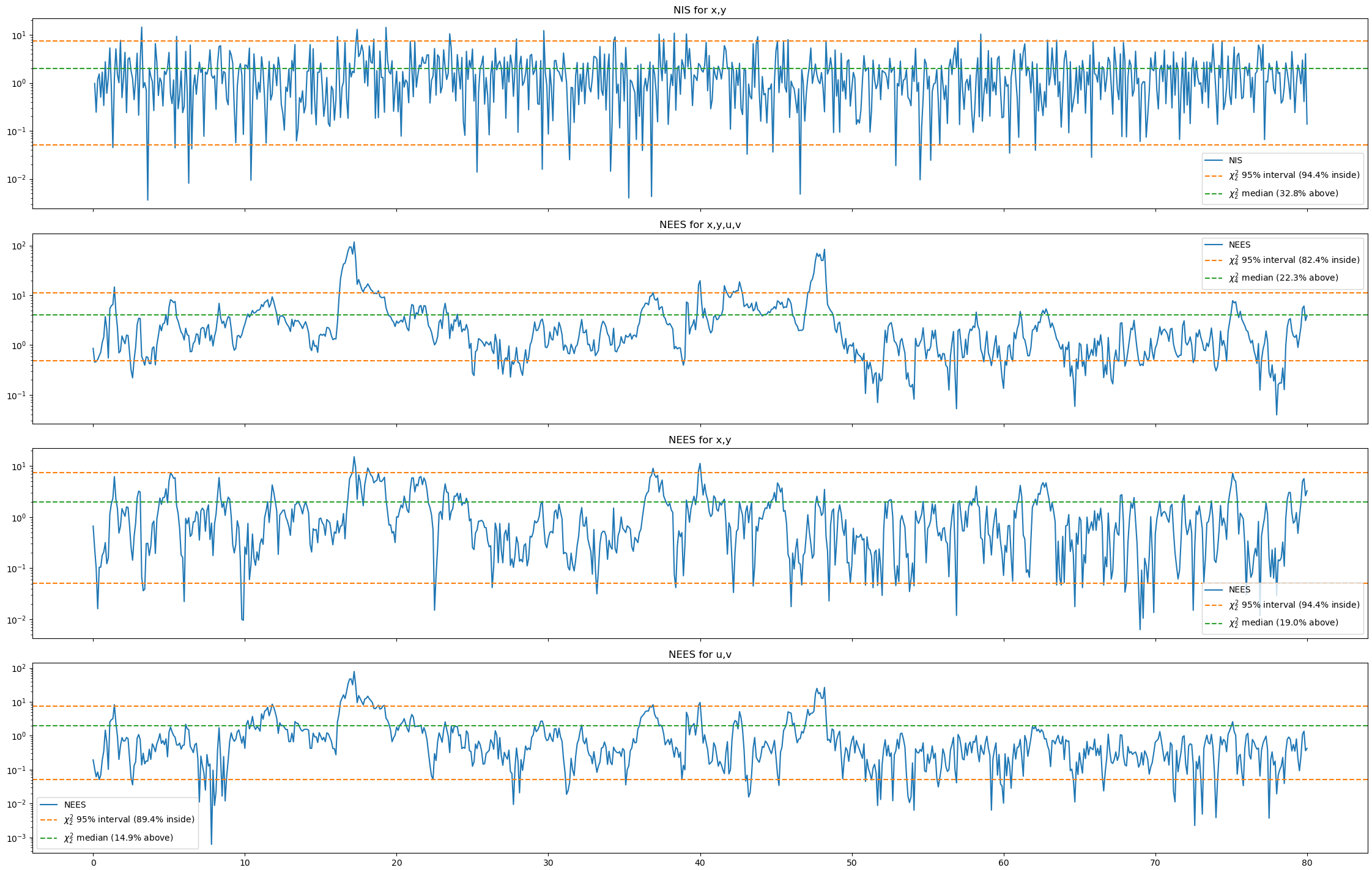Click the '94.4% inside' legend entry in NIS plot

[1294, 175]
